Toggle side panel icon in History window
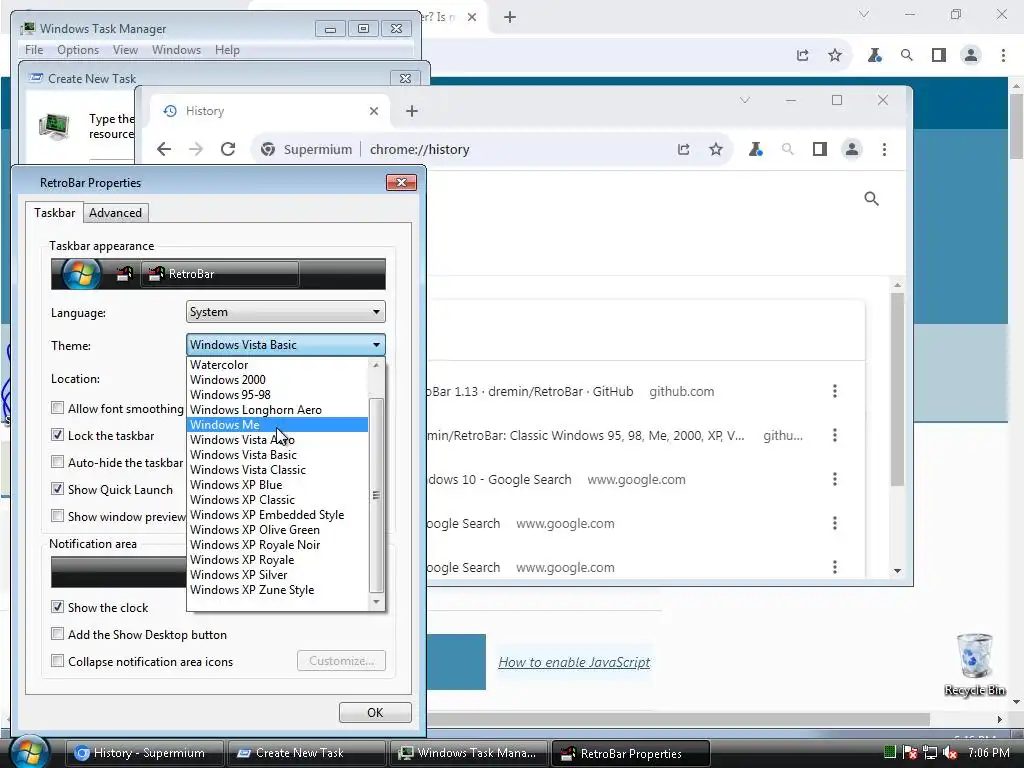The width and height of the screenshot is (1024, 768). point(820,150)
